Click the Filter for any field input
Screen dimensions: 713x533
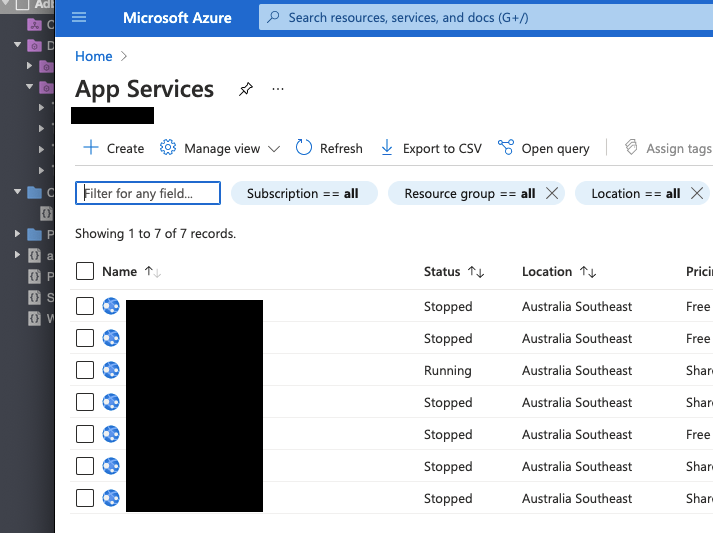(x=148, y=193)
